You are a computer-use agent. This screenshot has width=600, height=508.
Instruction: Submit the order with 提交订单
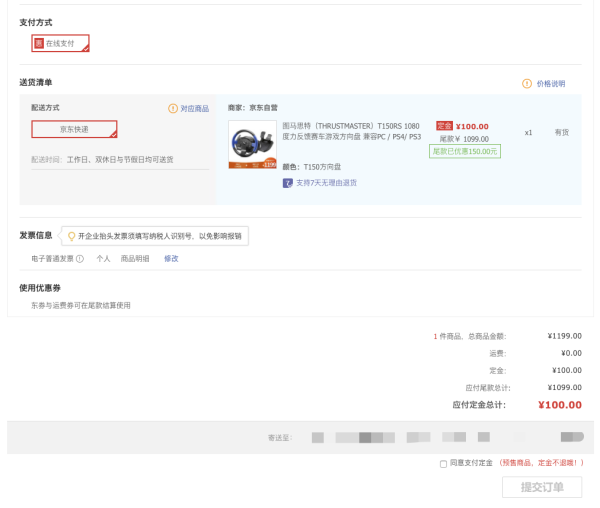(542, 487)
